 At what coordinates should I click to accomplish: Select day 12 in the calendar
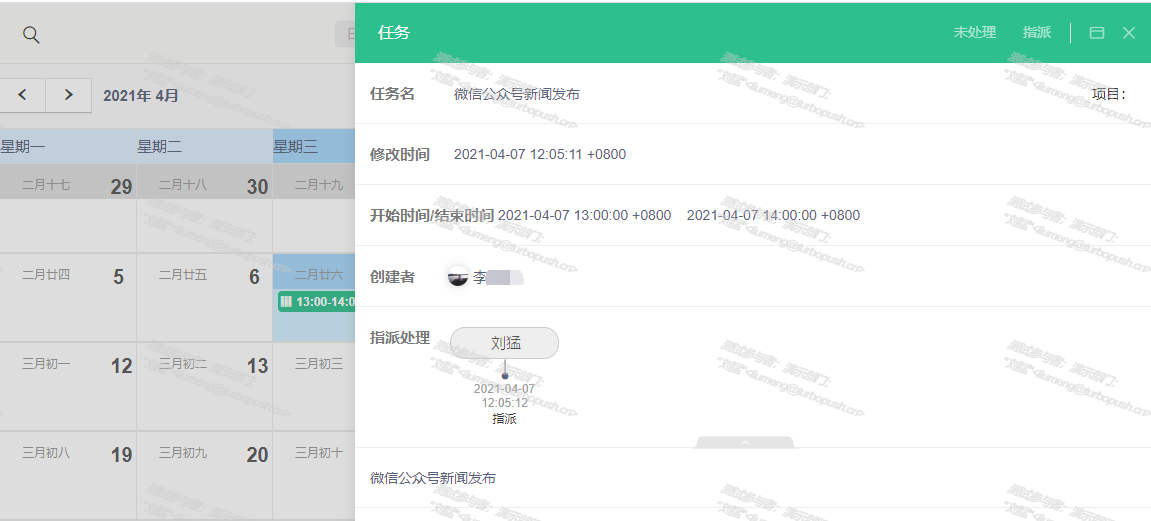[x=121, y=367]
